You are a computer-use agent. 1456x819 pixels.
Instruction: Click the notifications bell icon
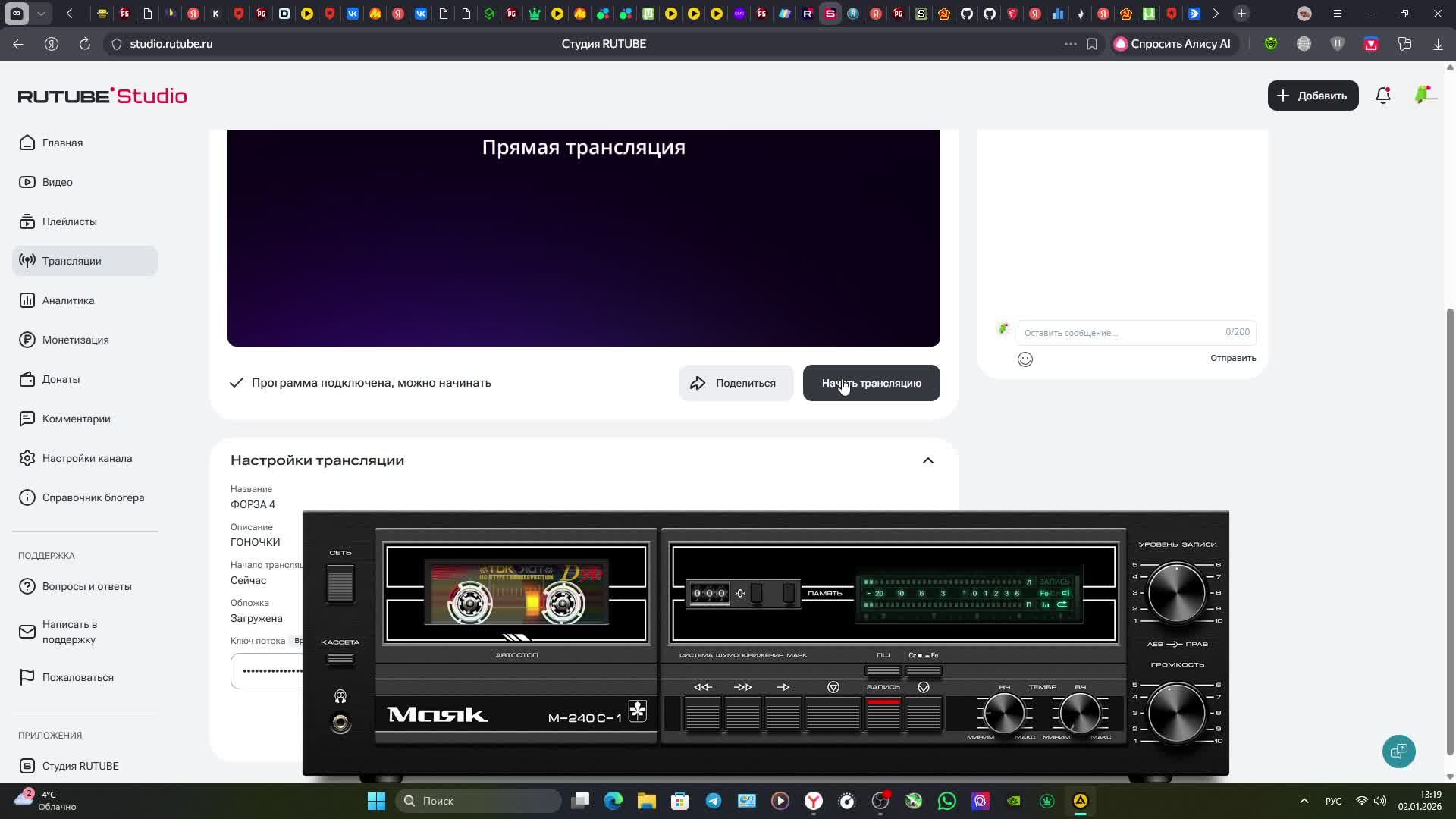pos(1382,96)
